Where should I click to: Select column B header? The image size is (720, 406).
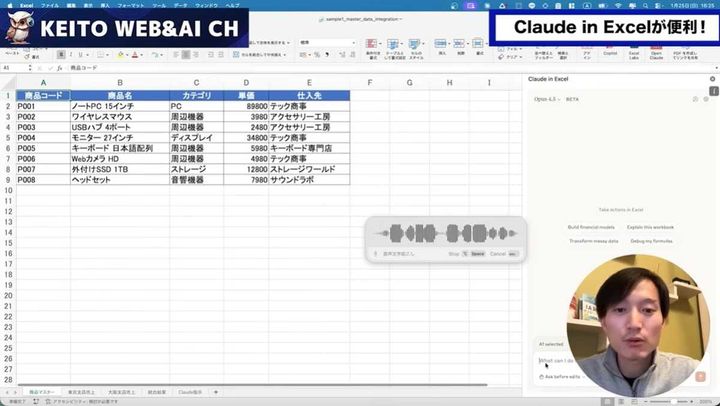(120, 83)
